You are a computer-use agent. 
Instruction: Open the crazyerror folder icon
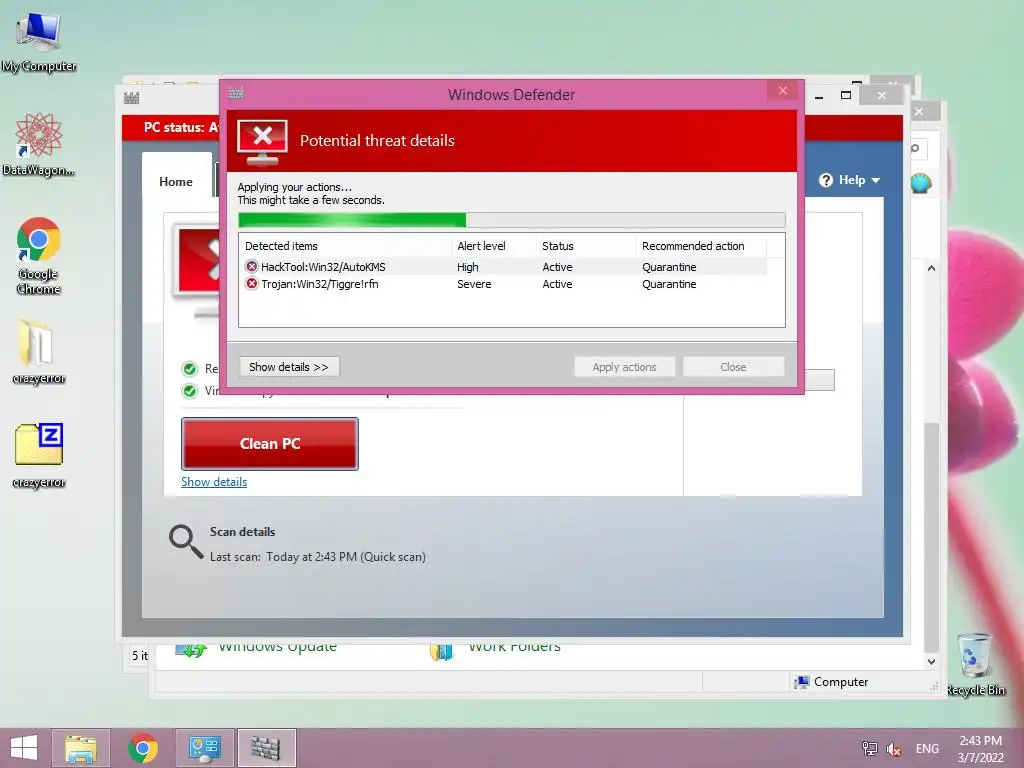(39, 351)
